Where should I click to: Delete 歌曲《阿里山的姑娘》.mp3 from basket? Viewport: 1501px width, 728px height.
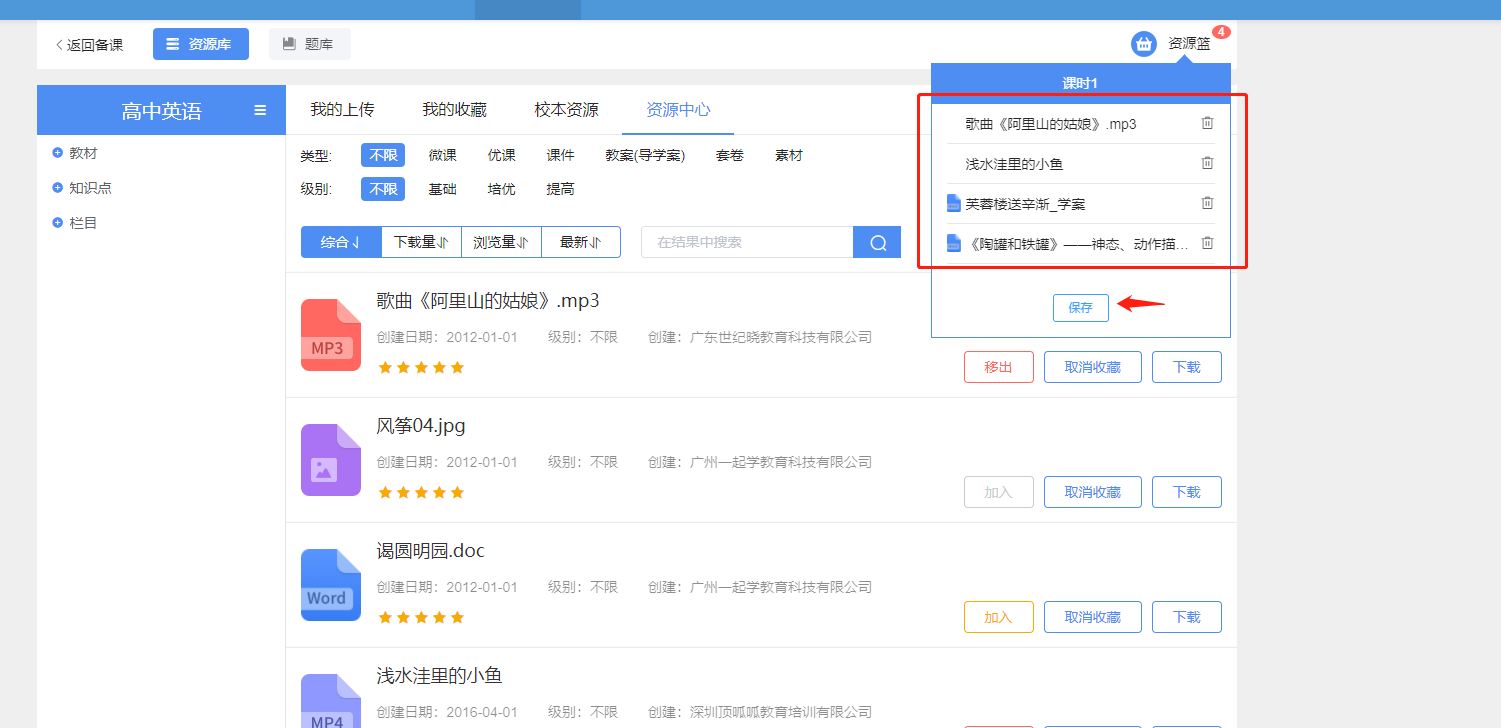coord(1207,123)
